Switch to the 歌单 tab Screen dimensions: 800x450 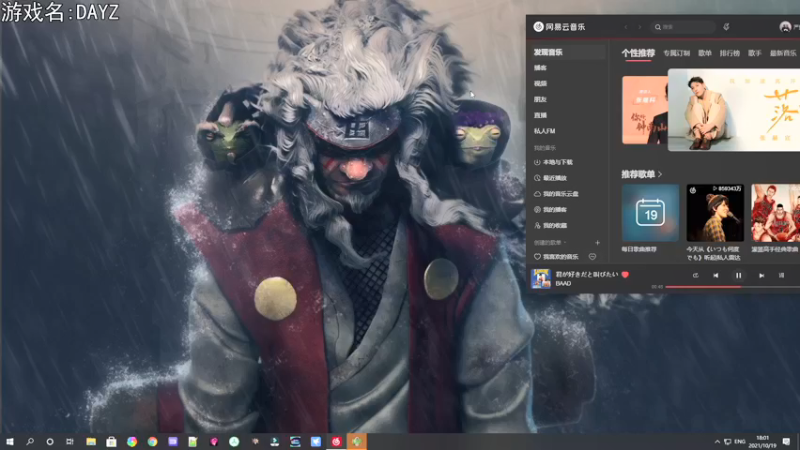[705, 53]
